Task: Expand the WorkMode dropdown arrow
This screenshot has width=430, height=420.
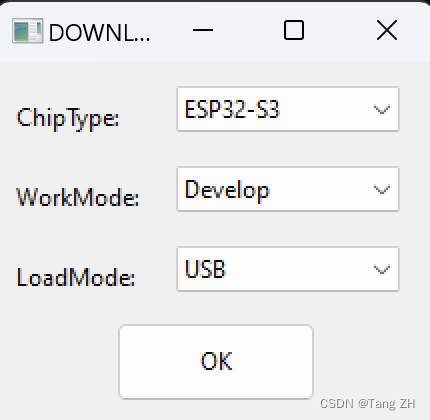Action: pyautogui.click(x=382, y=190)
